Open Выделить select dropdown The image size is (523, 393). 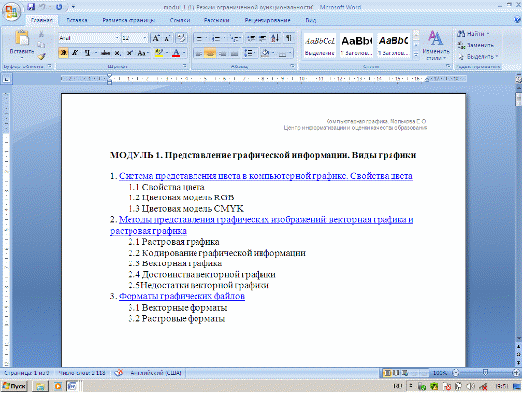(477, 57)
